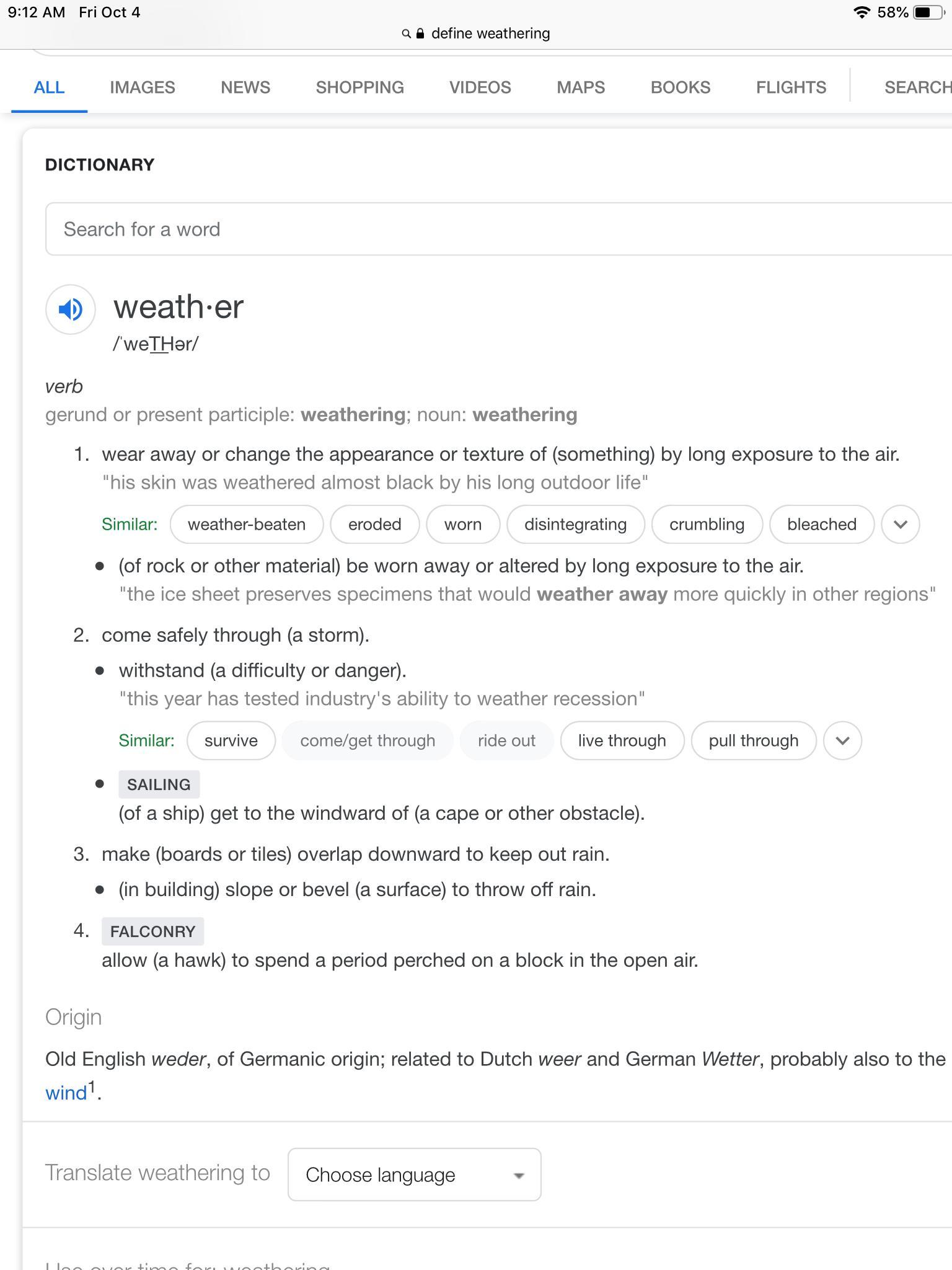The image size is (952, 1270).
Task: Select the News tab
Action: [x=245, y=87]
